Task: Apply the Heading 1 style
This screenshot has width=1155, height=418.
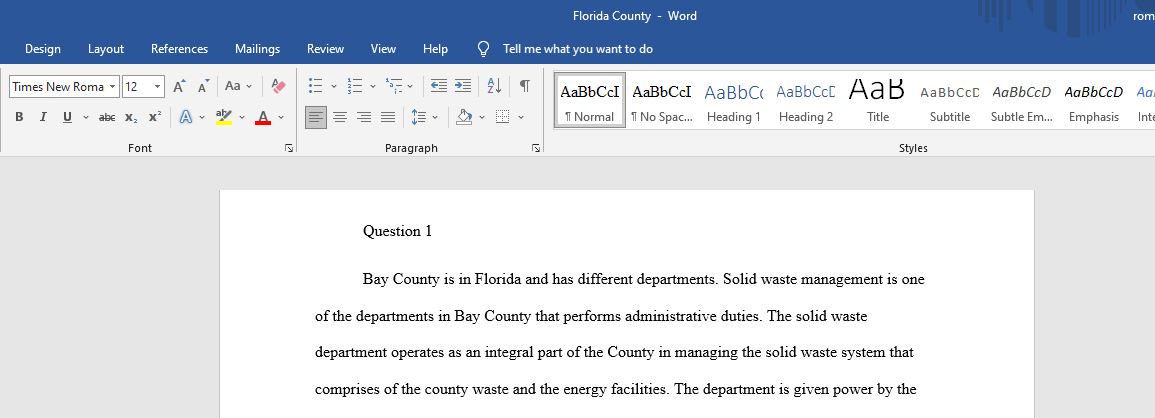Action: [734, 100]
